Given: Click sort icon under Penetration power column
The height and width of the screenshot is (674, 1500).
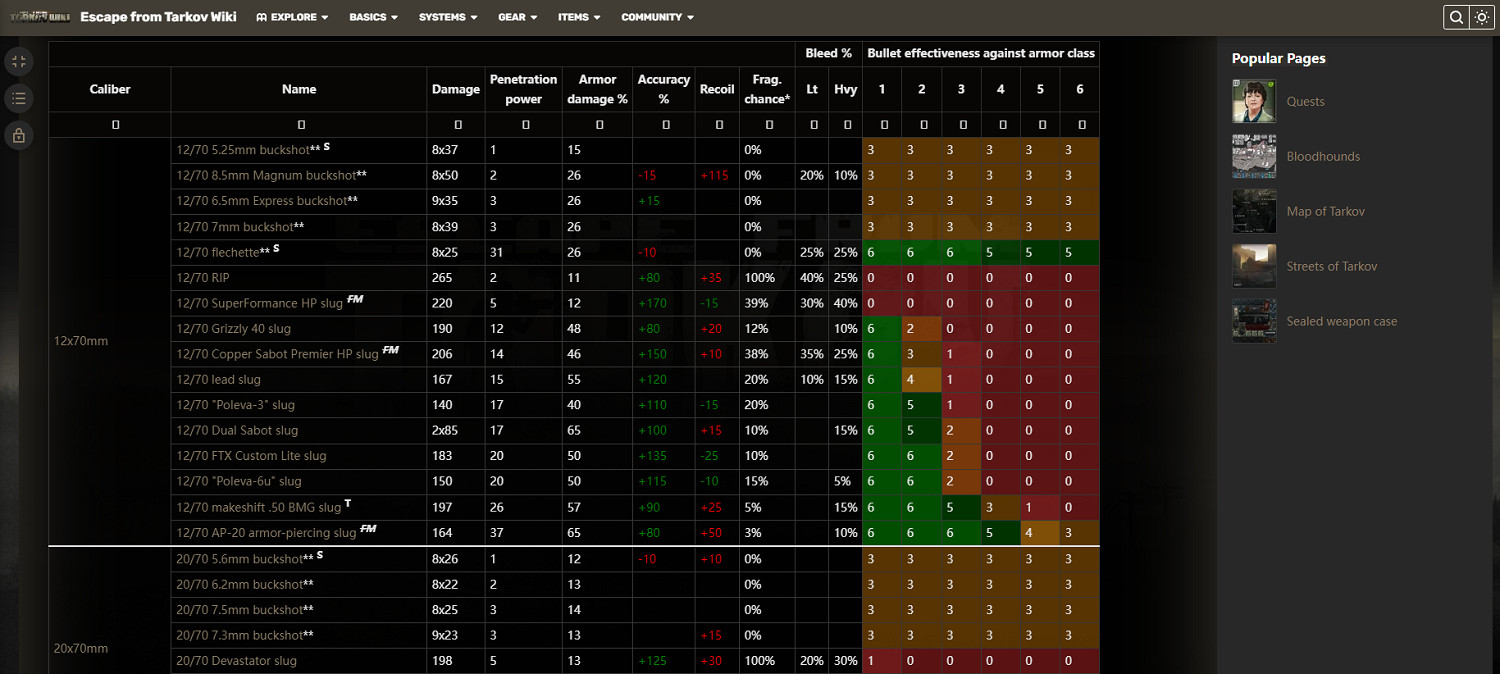Looking at the screenshot, I should [x=523, y=125].
